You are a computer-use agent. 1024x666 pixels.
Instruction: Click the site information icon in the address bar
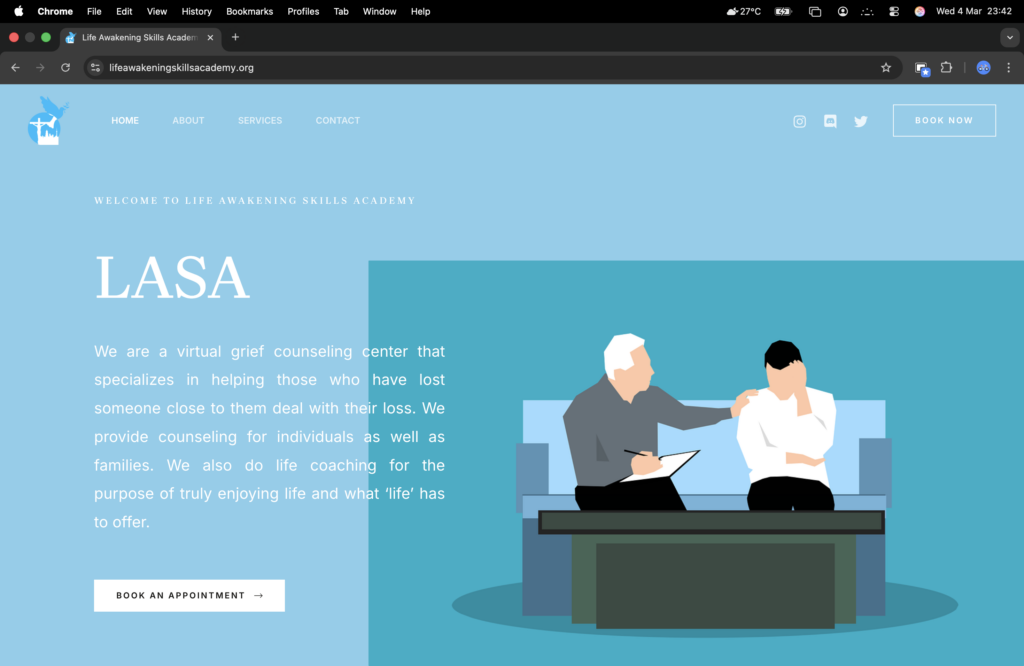pyautogui.click(x=95, y=69)
